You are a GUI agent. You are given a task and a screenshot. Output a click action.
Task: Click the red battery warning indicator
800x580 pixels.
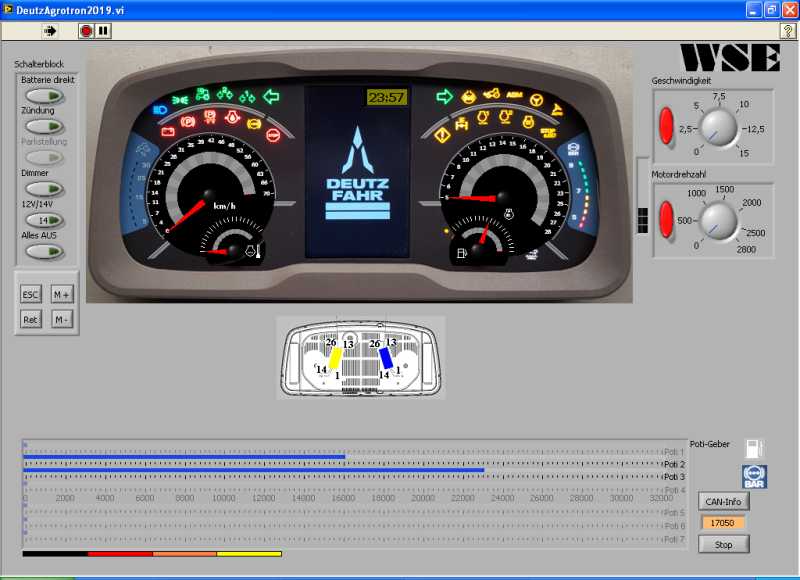pyautogui.click(x=168, y=132)
